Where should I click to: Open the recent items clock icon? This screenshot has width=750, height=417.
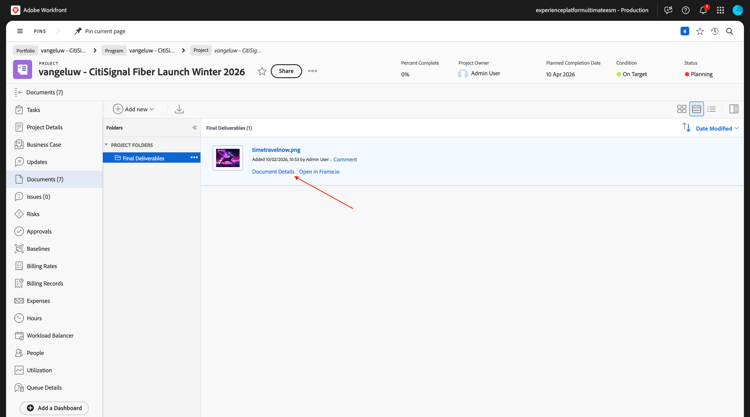point(715,31)
